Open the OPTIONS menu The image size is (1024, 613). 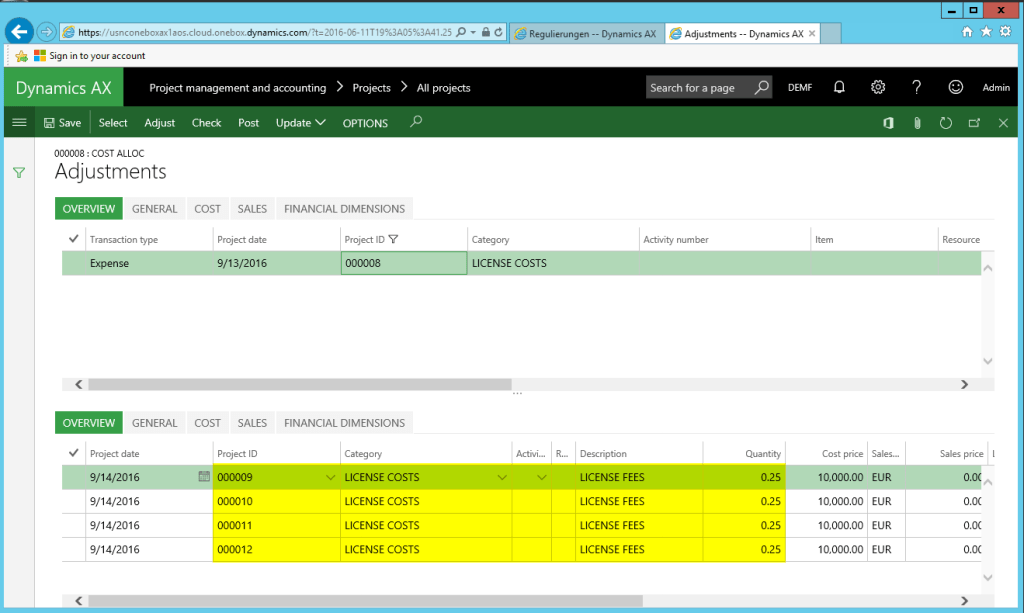(x=364, y=122)
